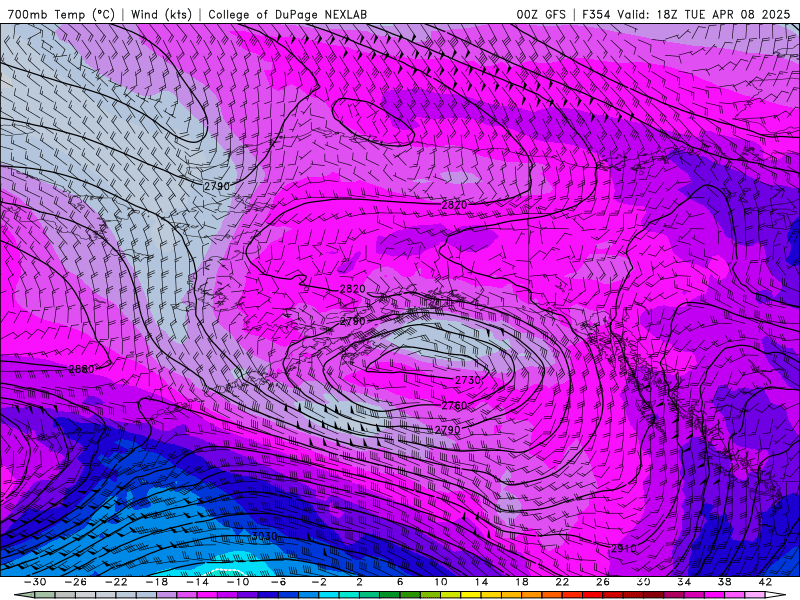This screenshot has width=800, height=600.
Task: Select the positive 14 legend label
Action: point(481,582)
